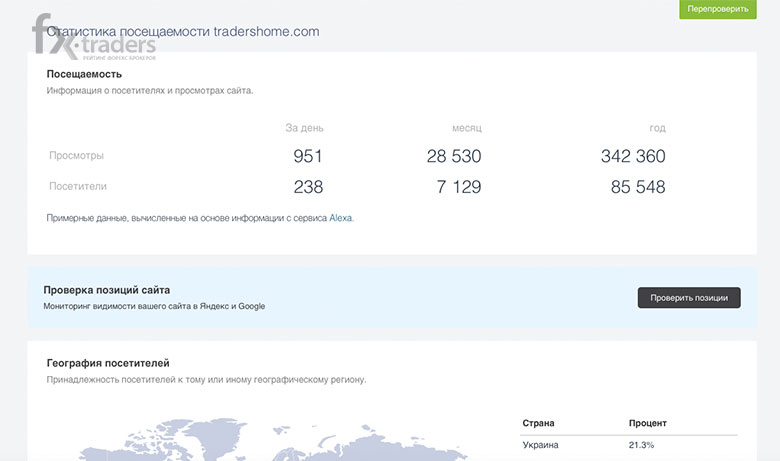Click the yearly views value 342 360
This screenshot has height=461, width=780.
[x=633, y=156]
